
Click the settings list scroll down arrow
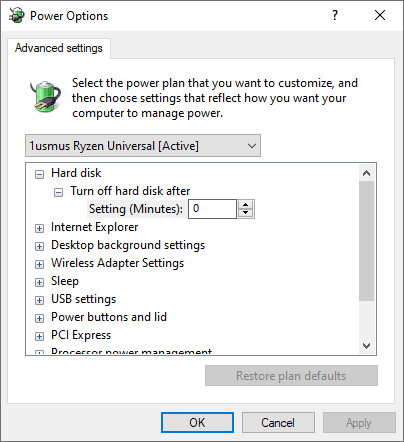367,346
